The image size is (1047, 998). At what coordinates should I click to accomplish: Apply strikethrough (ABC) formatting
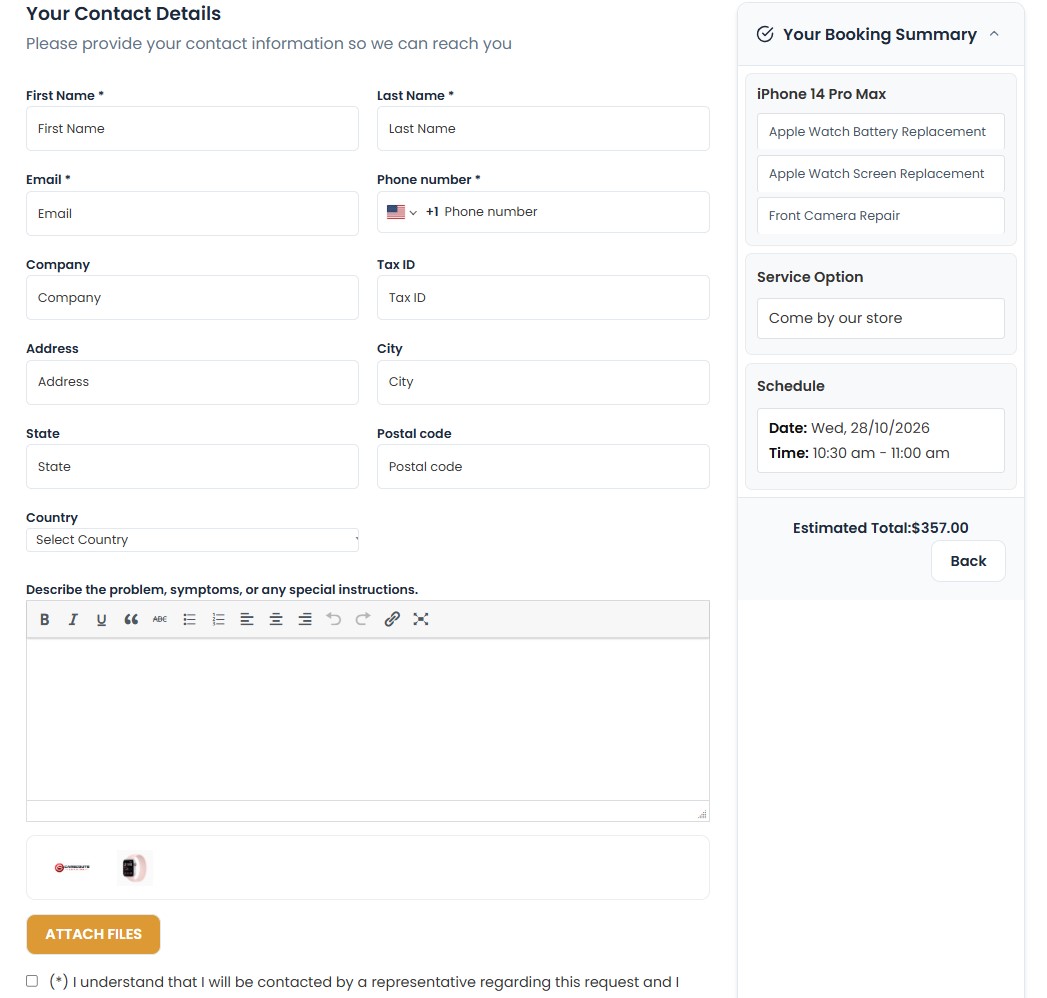(x=160, y=619)
